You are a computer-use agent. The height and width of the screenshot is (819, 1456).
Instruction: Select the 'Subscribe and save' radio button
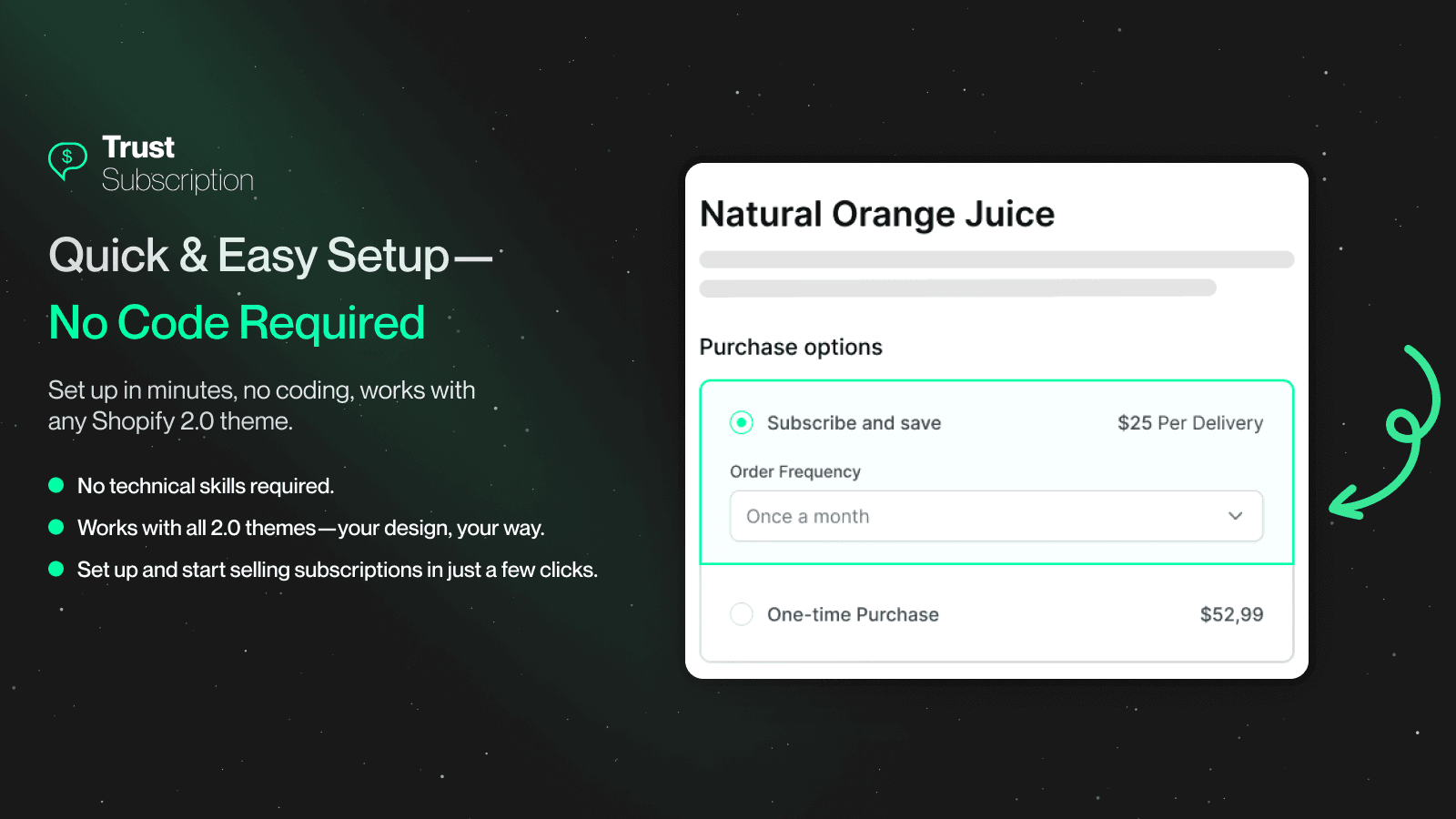click(x=742, y=423)
